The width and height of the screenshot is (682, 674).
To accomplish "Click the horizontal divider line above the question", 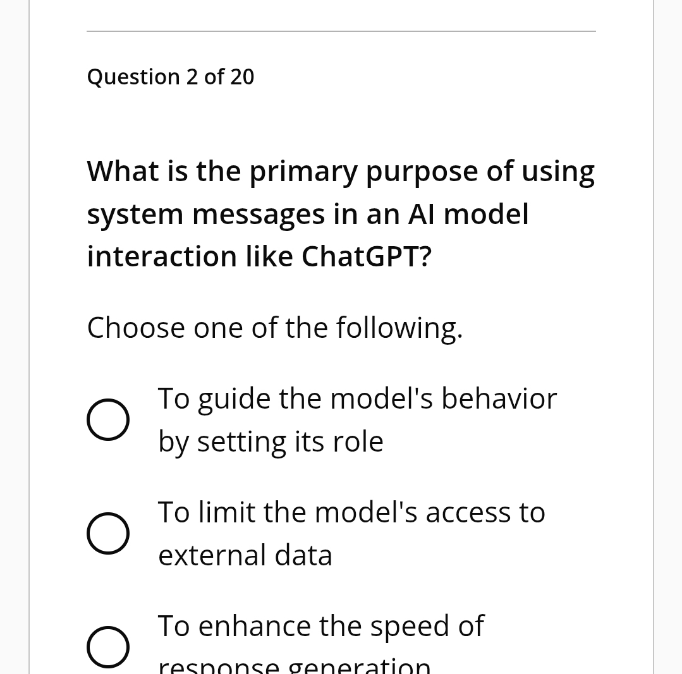I will 341,31.
